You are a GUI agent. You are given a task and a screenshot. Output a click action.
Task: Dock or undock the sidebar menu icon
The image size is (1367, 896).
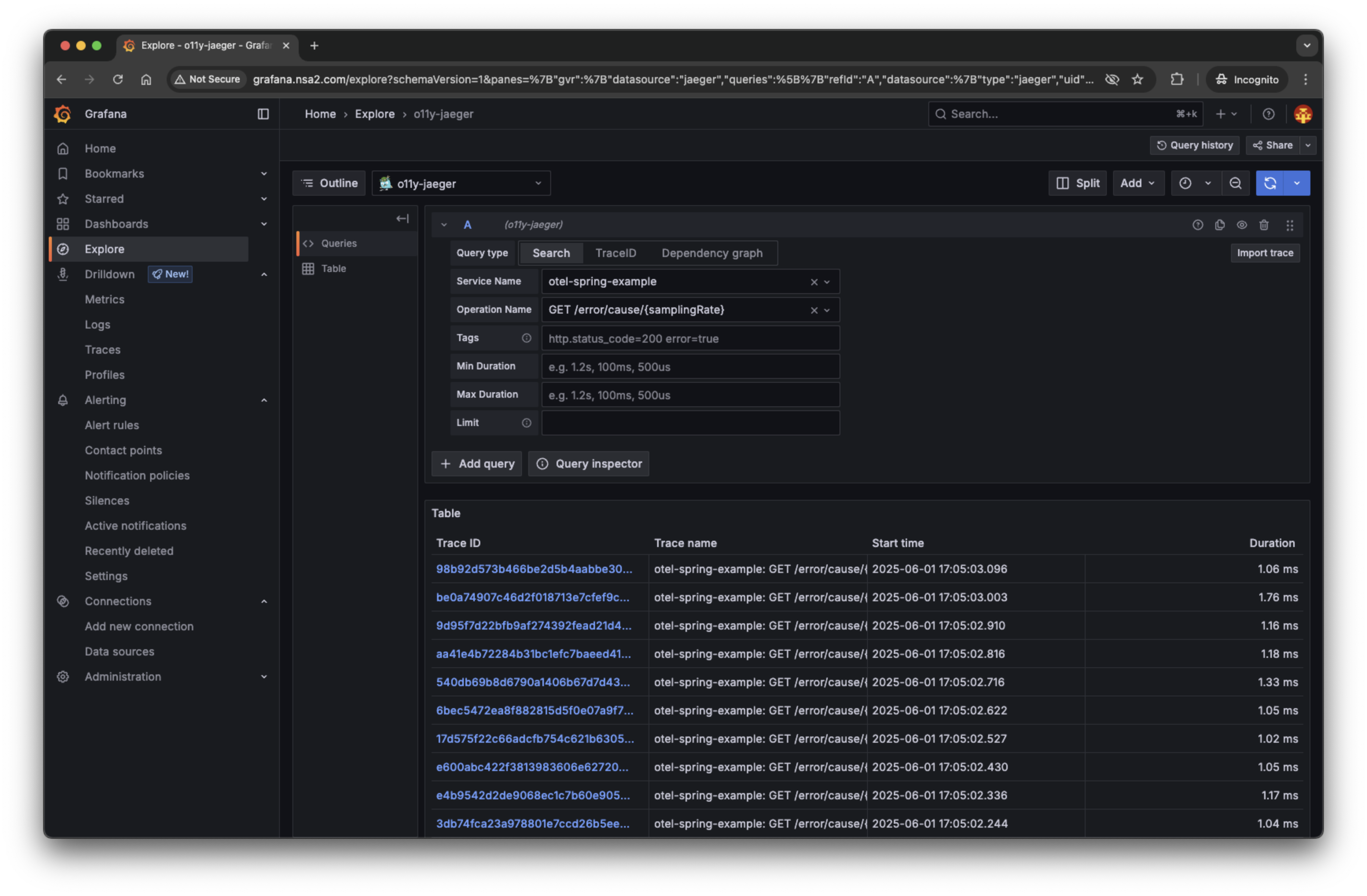(x=263, y=114)
